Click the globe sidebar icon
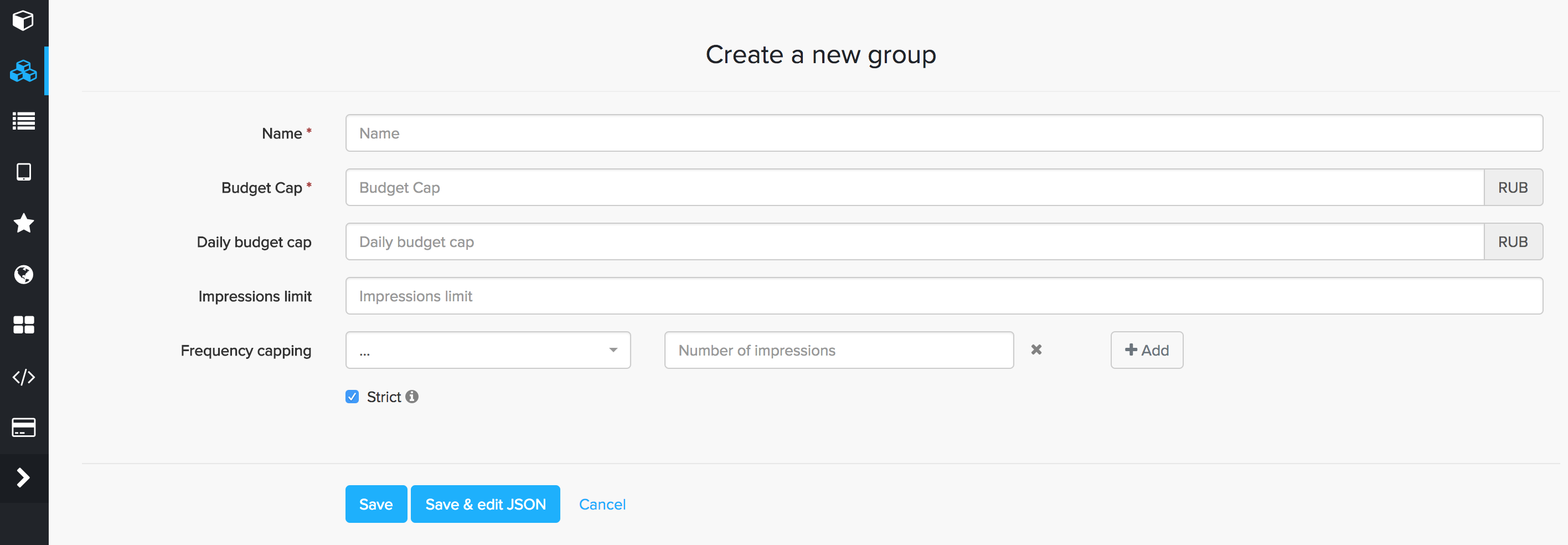The width and height of the screenshot is (1568, 545). pyautogui.click(x=23, y=275)
